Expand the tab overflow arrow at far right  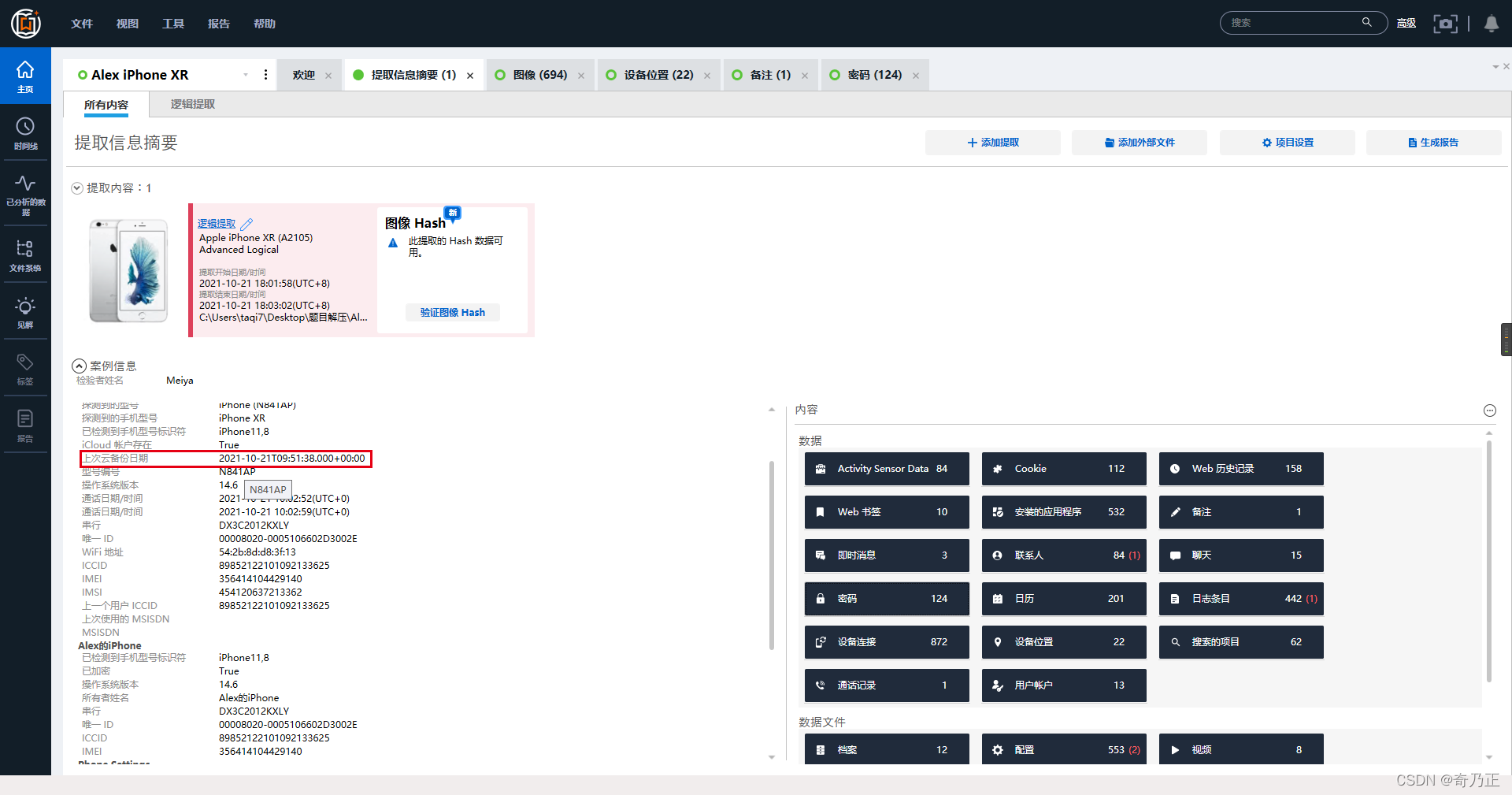[1495, 67]
